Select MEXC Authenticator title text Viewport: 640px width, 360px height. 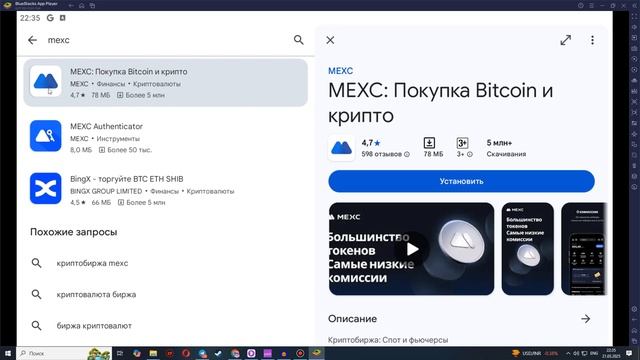[x=106, y=126]
